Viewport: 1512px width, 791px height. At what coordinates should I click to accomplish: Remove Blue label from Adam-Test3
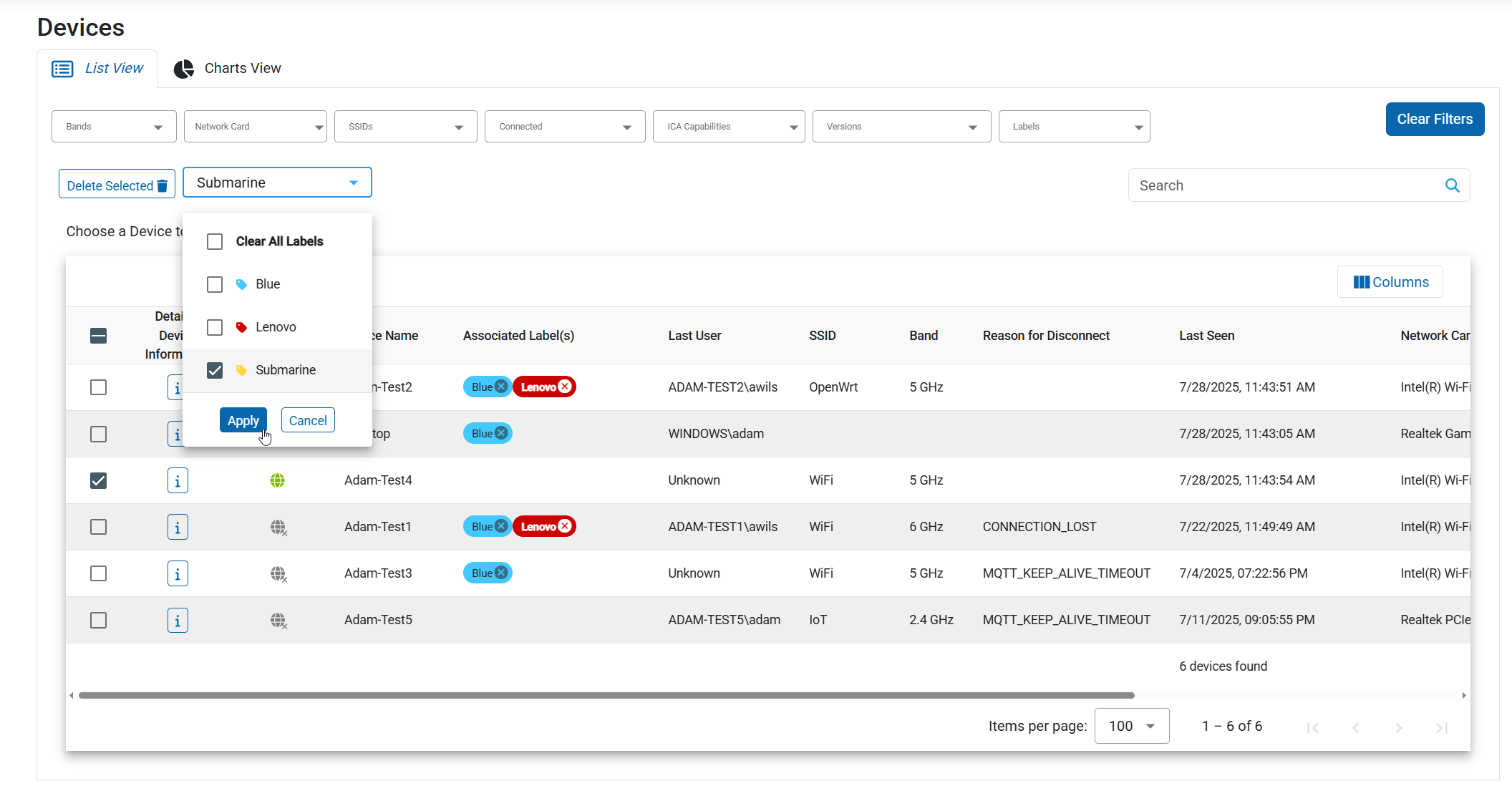(501, 573)
